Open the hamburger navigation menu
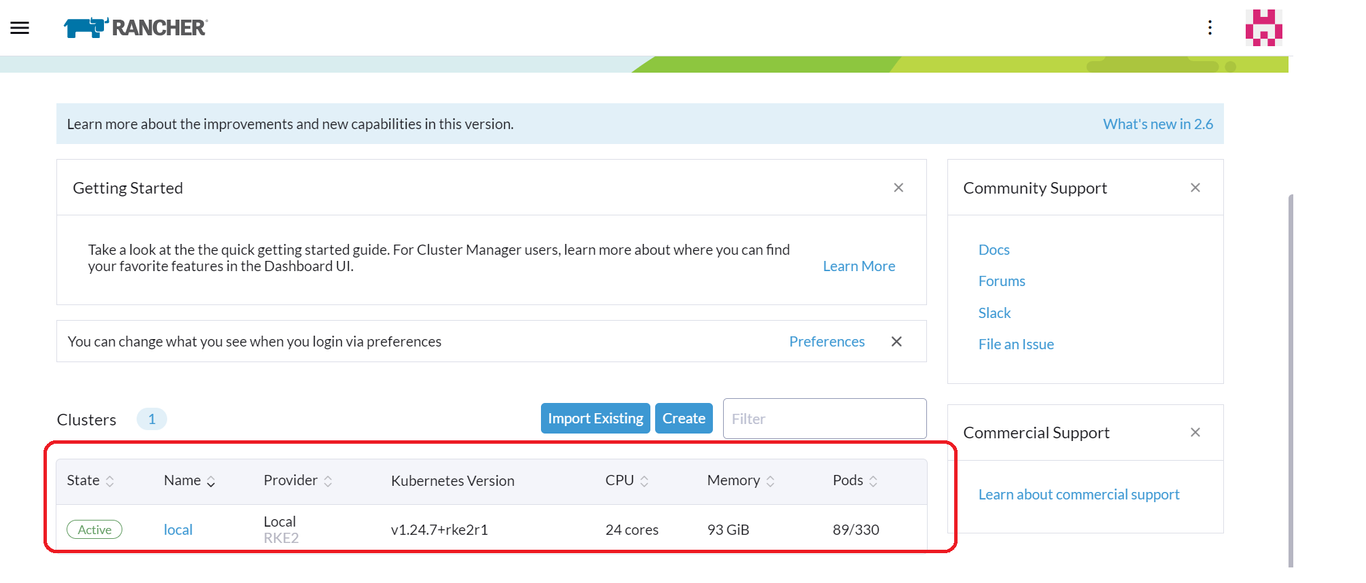Screen dimensions: 1366x583 pyautogui.click(x=20, y=28)
